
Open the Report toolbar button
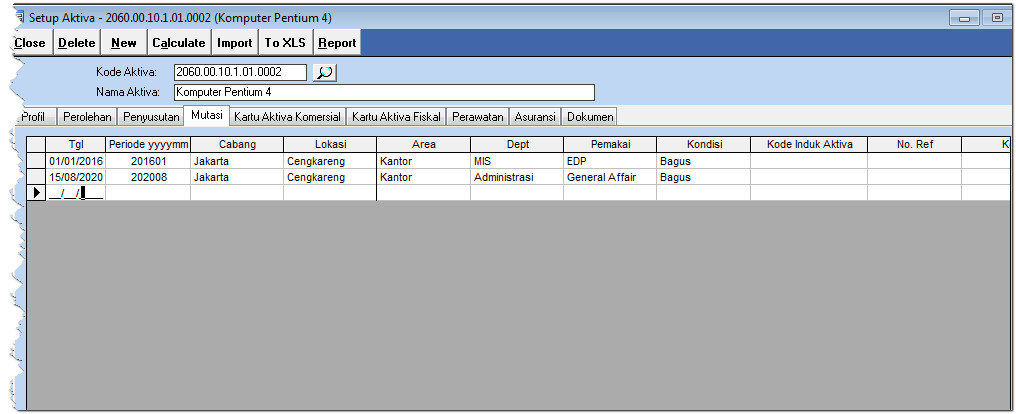pyautogui.click(x=337, y=43)
